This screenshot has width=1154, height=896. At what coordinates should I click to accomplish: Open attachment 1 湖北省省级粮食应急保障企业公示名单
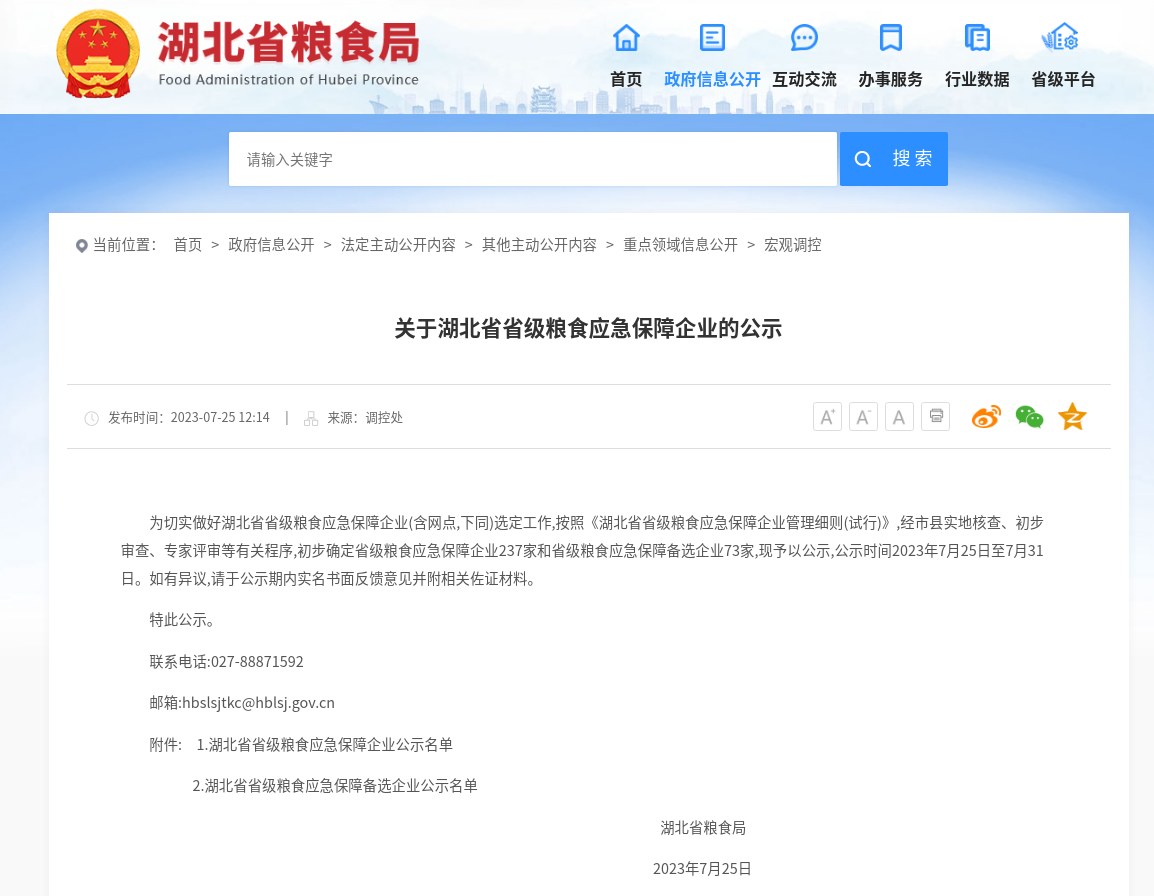coord(325,745)
